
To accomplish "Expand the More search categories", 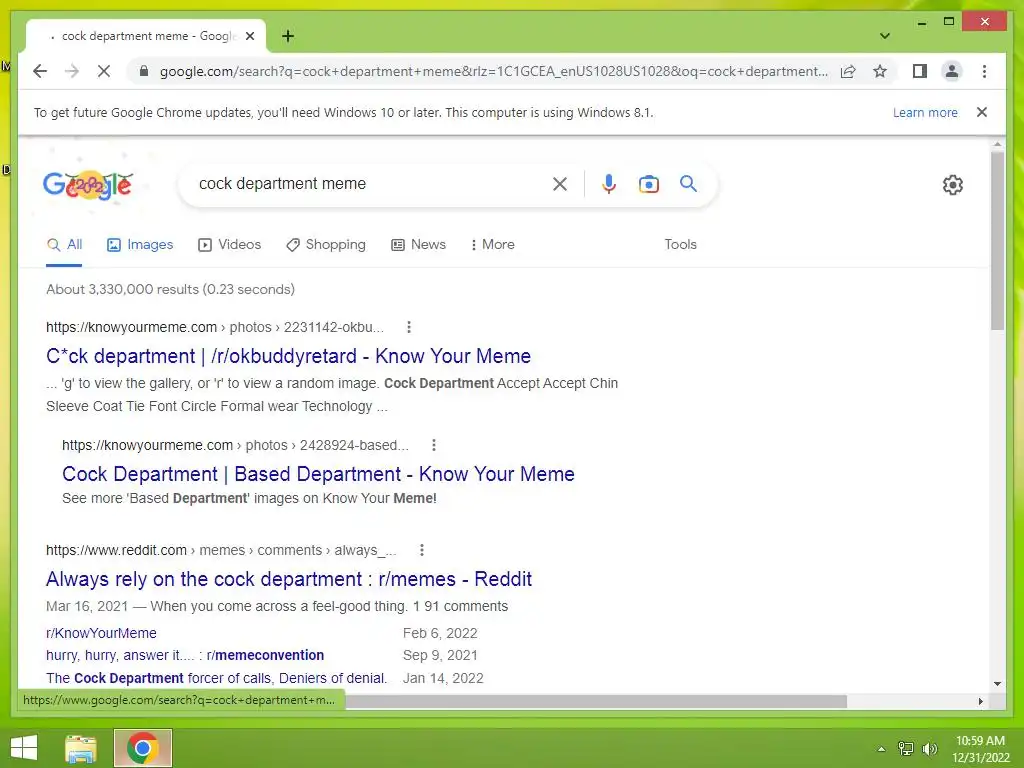I will [492, 245].
